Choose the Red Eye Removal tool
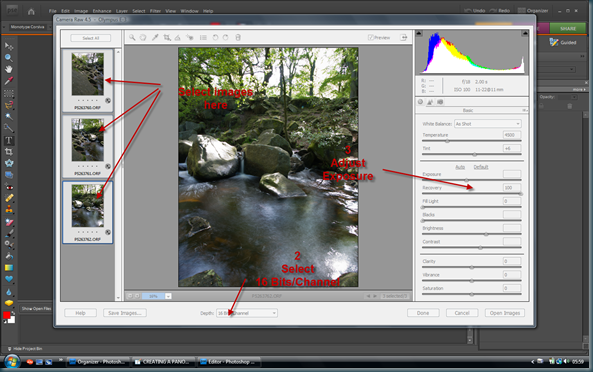Image resolution: width=593 pixels, height=372 pixels. coord(189,37)
